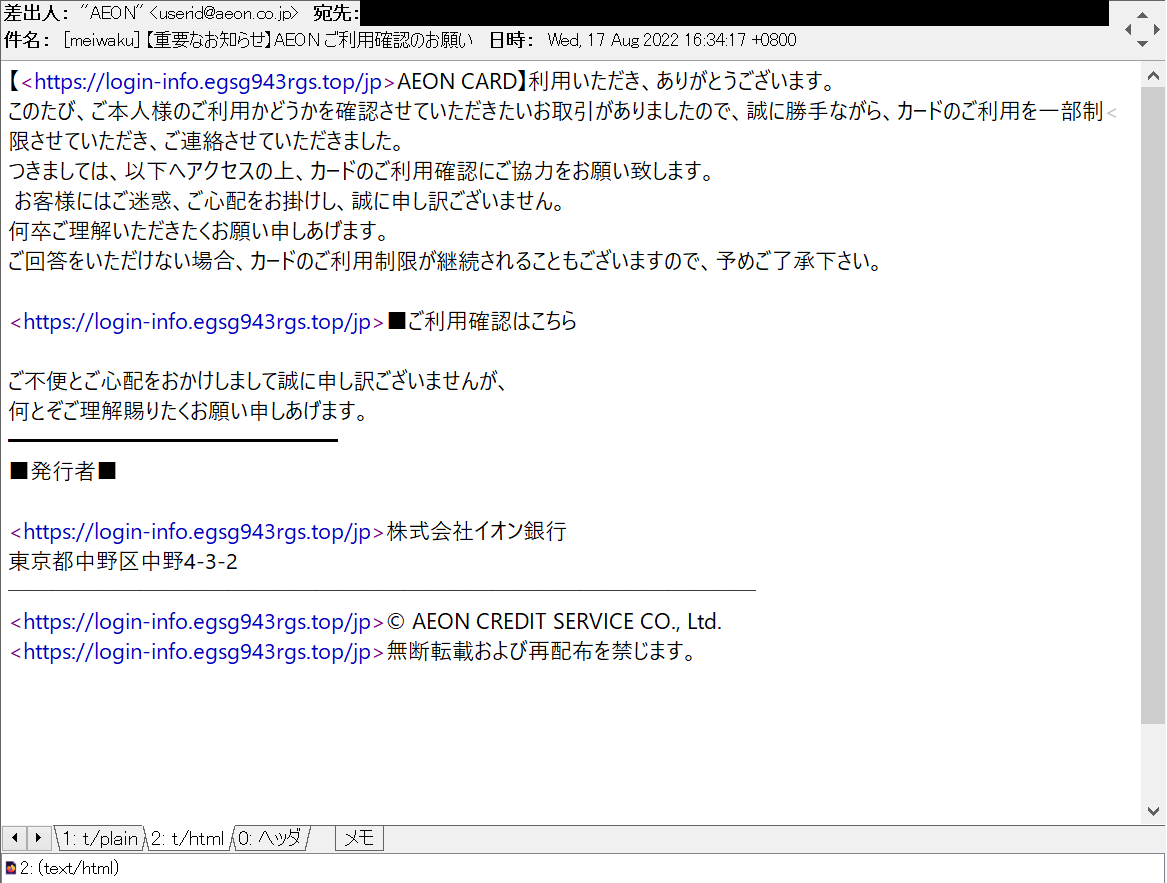Open the link before 株式会社イオン銀行
The image size is (1167, 883).
196,532
